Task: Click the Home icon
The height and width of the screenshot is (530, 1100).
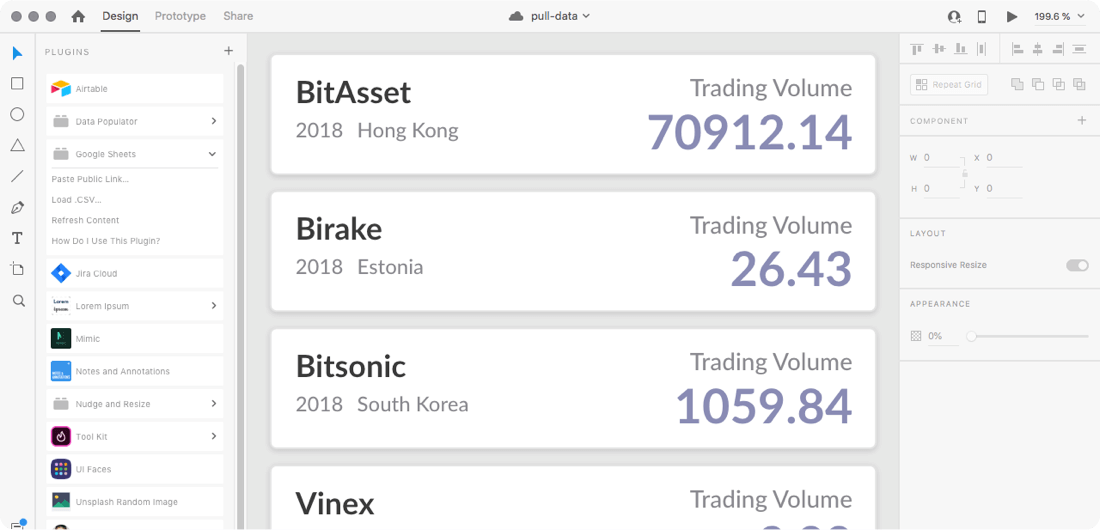Action: (78, 17)
